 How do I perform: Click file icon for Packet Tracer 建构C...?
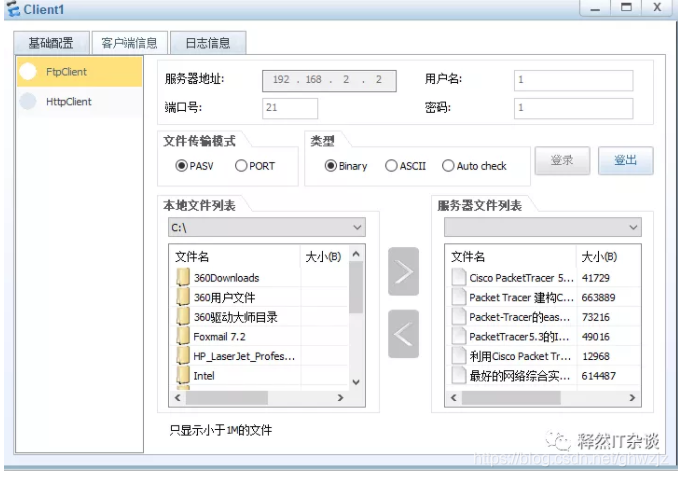458,297
